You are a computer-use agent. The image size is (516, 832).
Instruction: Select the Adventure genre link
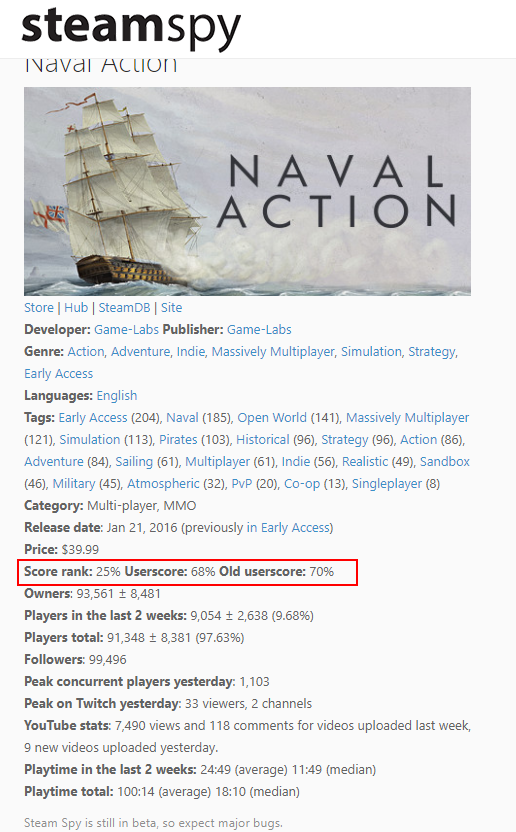tap(141, 352)
